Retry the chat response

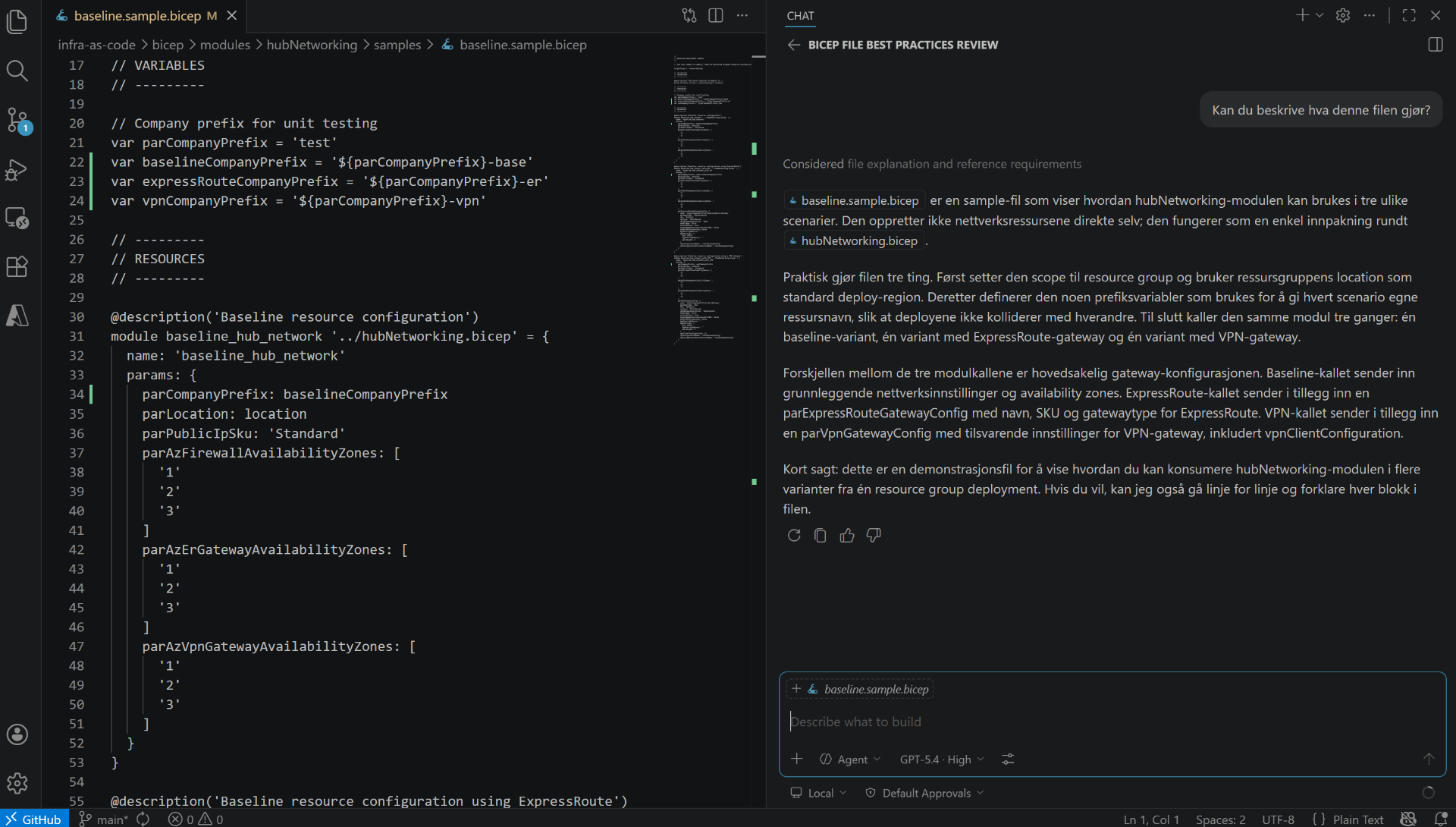point(794,536)
